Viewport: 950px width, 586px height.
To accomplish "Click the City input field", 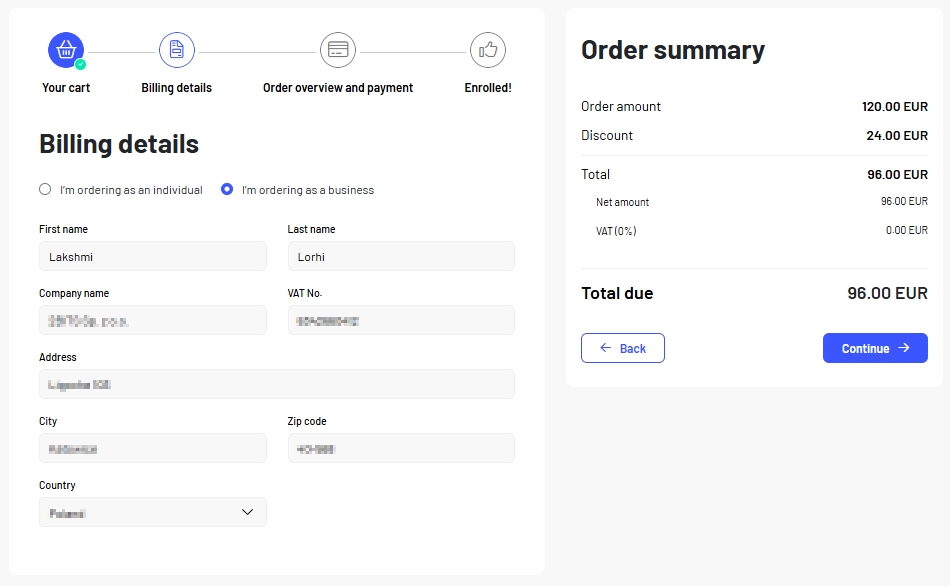I will coord(153,448).
